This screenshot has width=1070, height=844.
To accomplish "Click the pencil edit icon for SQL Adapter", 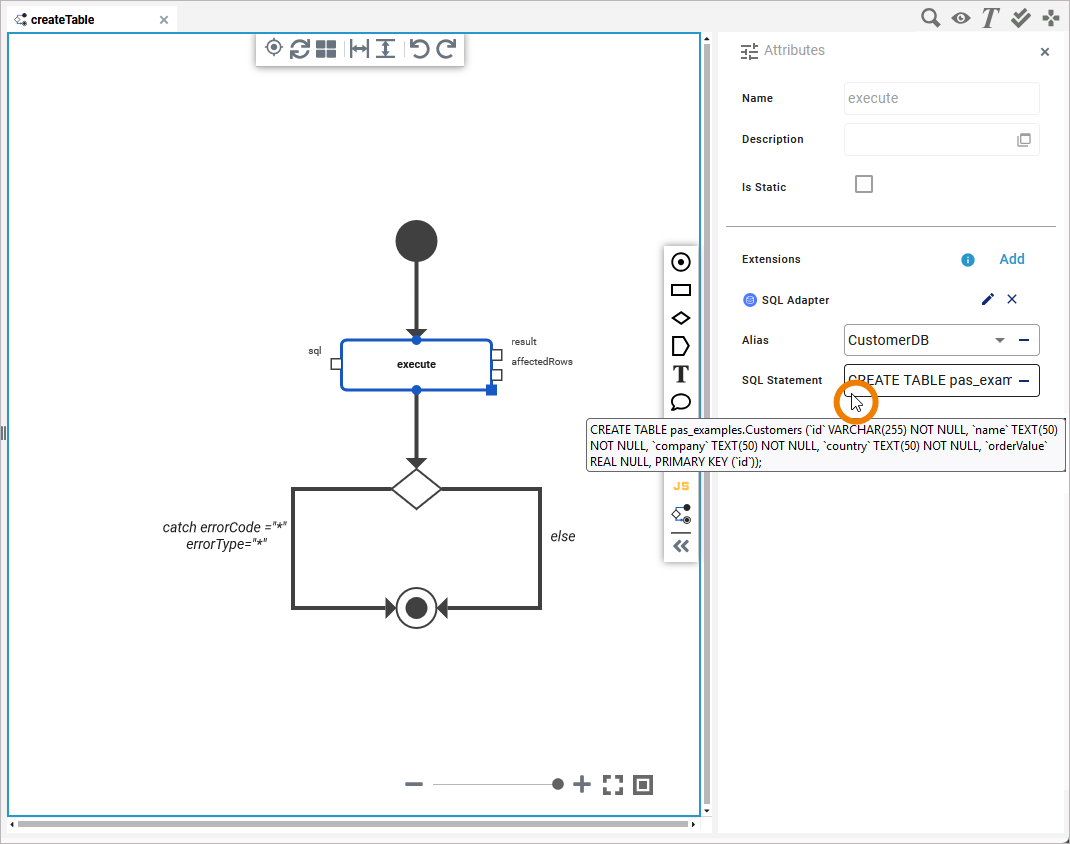I will coord(987,300).
